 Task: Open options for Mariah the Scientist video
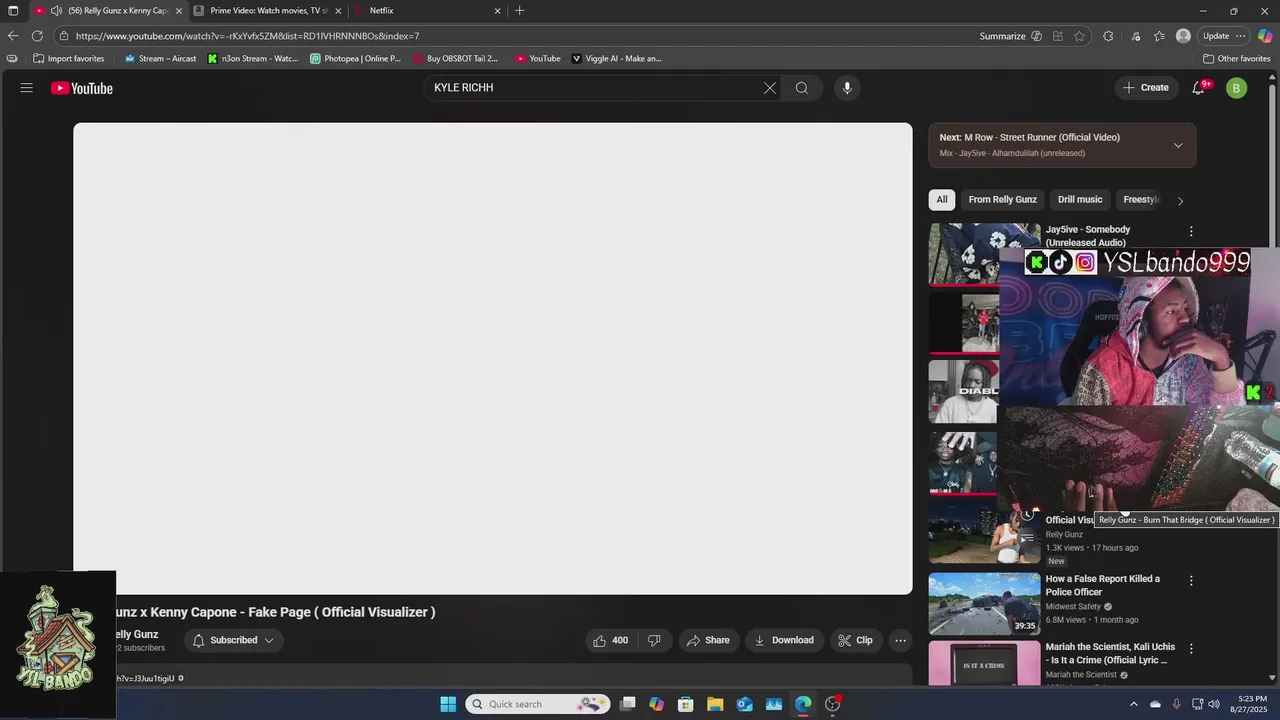(1191, 648)
